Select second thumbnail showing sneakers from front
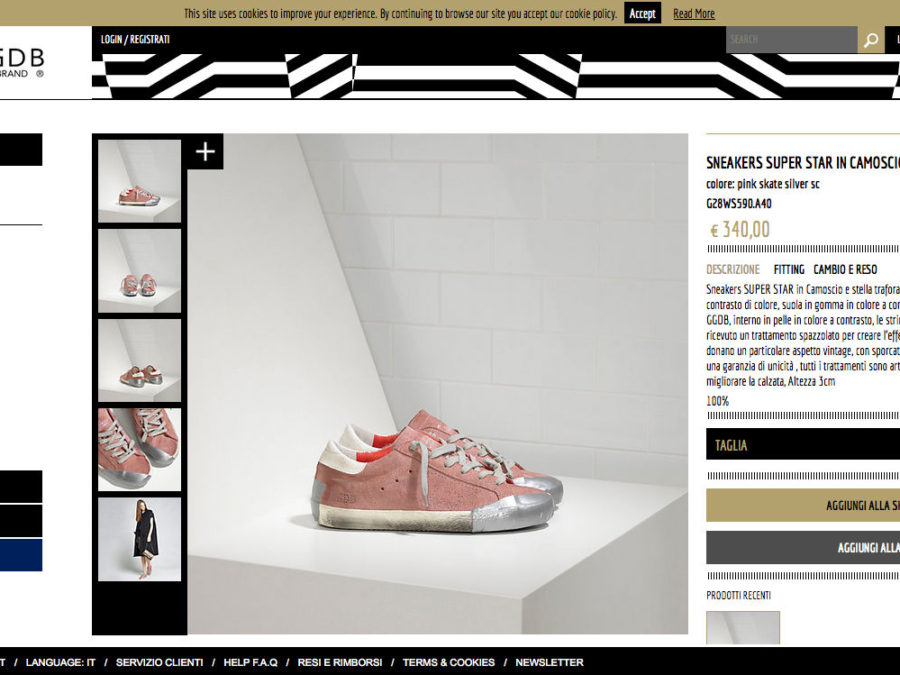 [140, 271]
